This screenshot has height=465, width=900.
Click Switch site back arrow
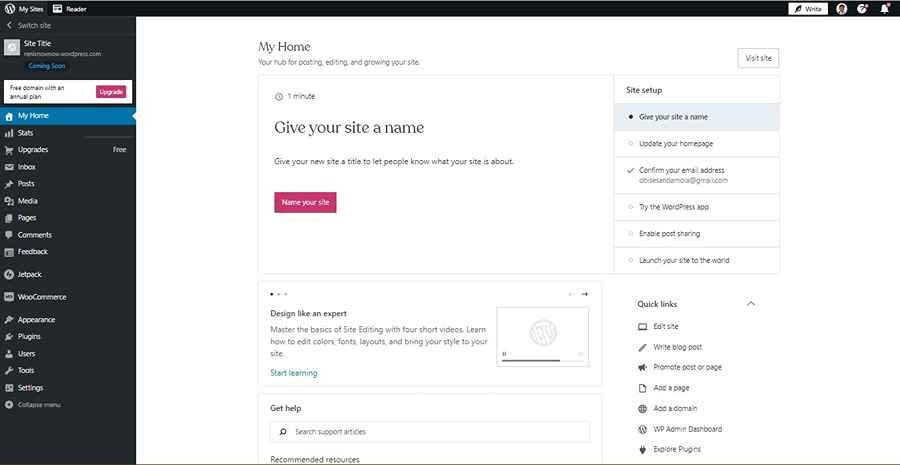click(9, 25)
